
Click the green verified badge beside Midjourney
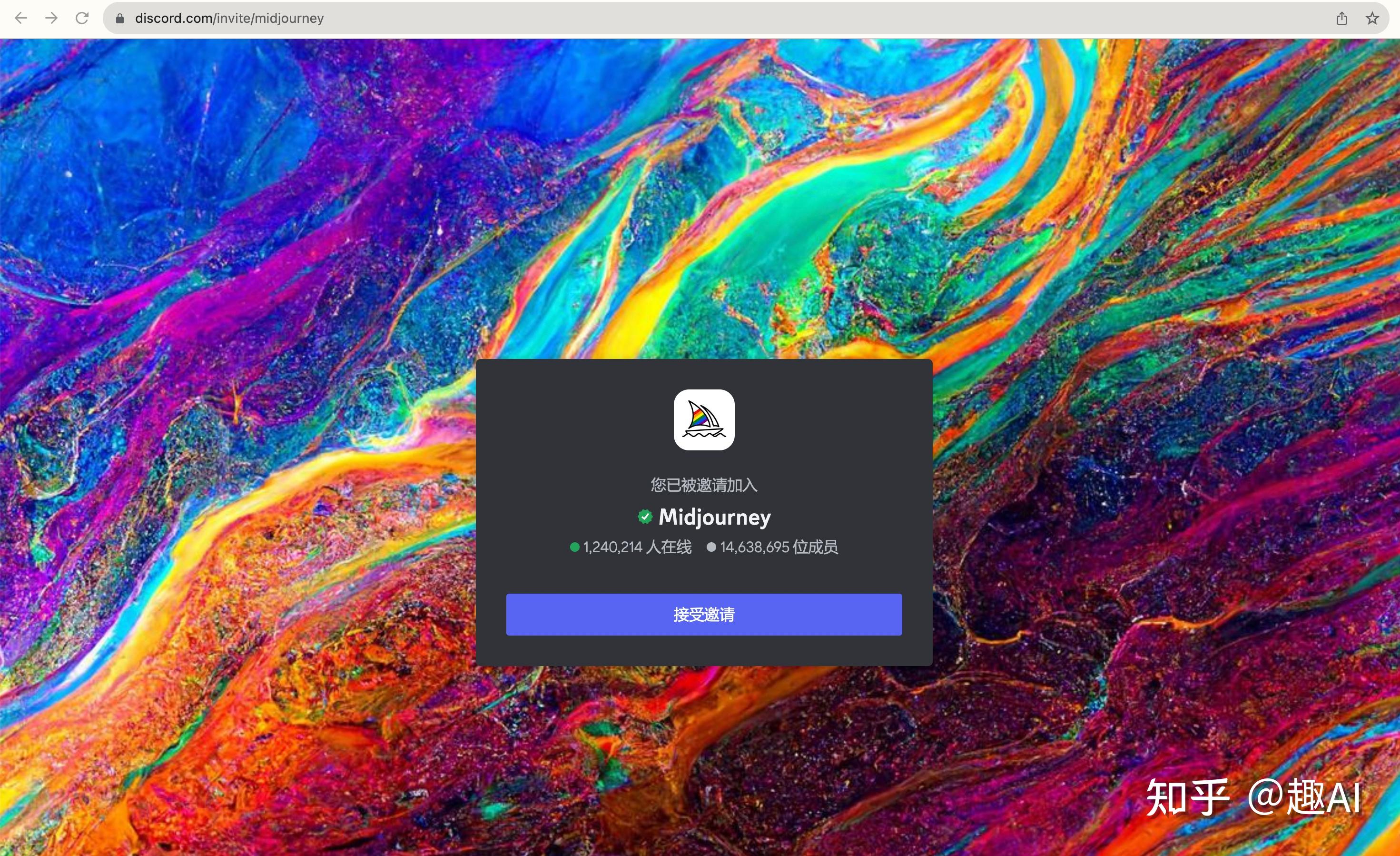645,517
